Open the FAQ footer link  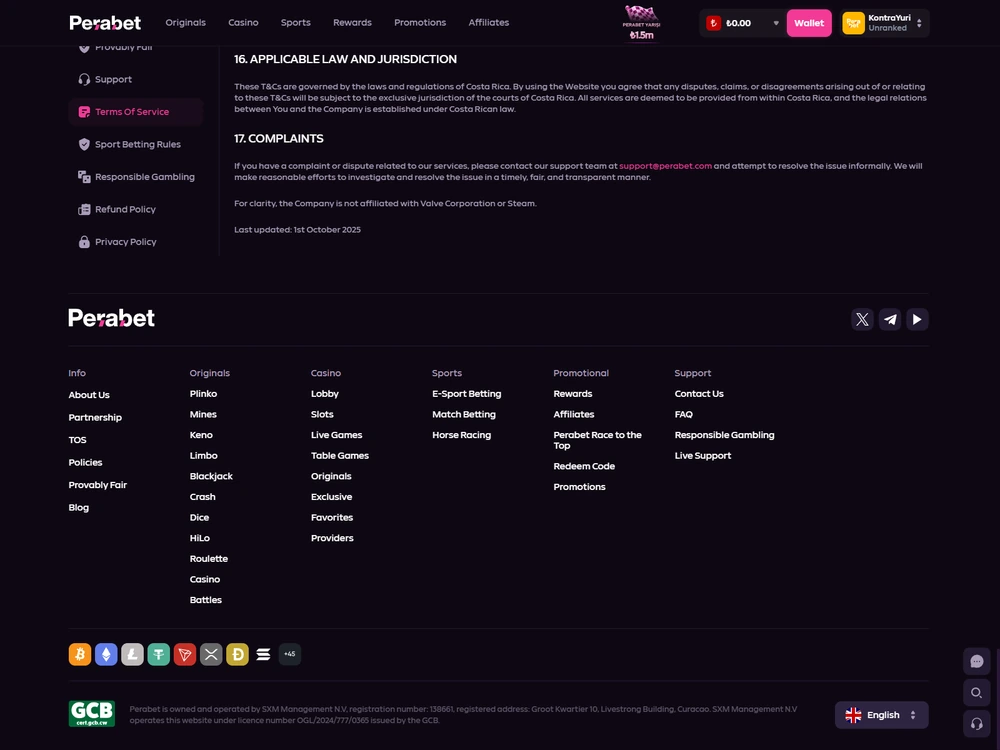tap(684, 415)
